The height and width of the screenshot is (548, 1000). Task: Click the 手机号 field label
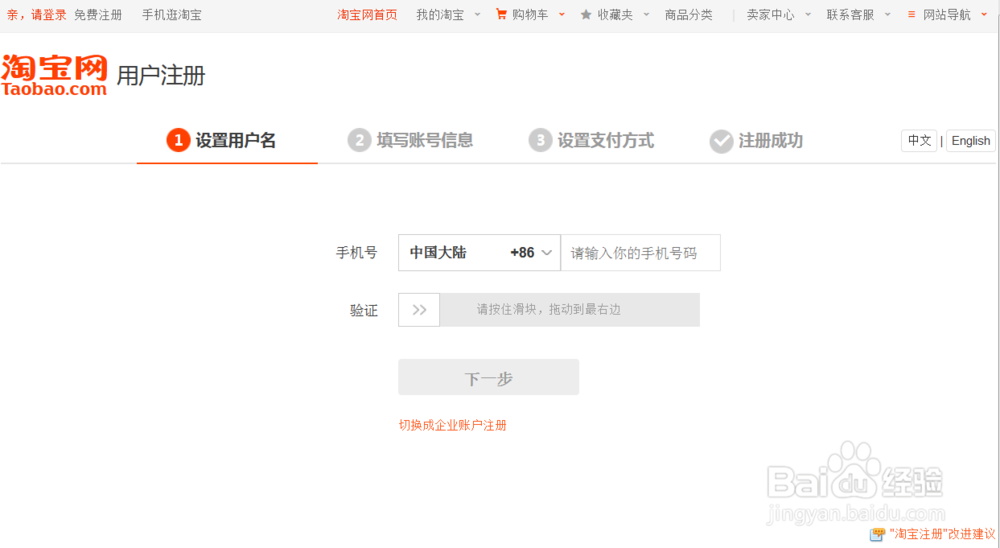[357, 253]
